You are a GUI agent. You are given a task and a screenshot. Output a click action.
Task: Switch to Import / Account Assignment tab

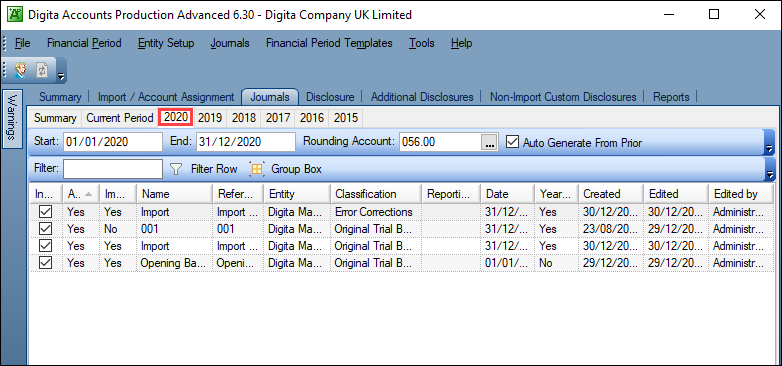pos(166,97)
